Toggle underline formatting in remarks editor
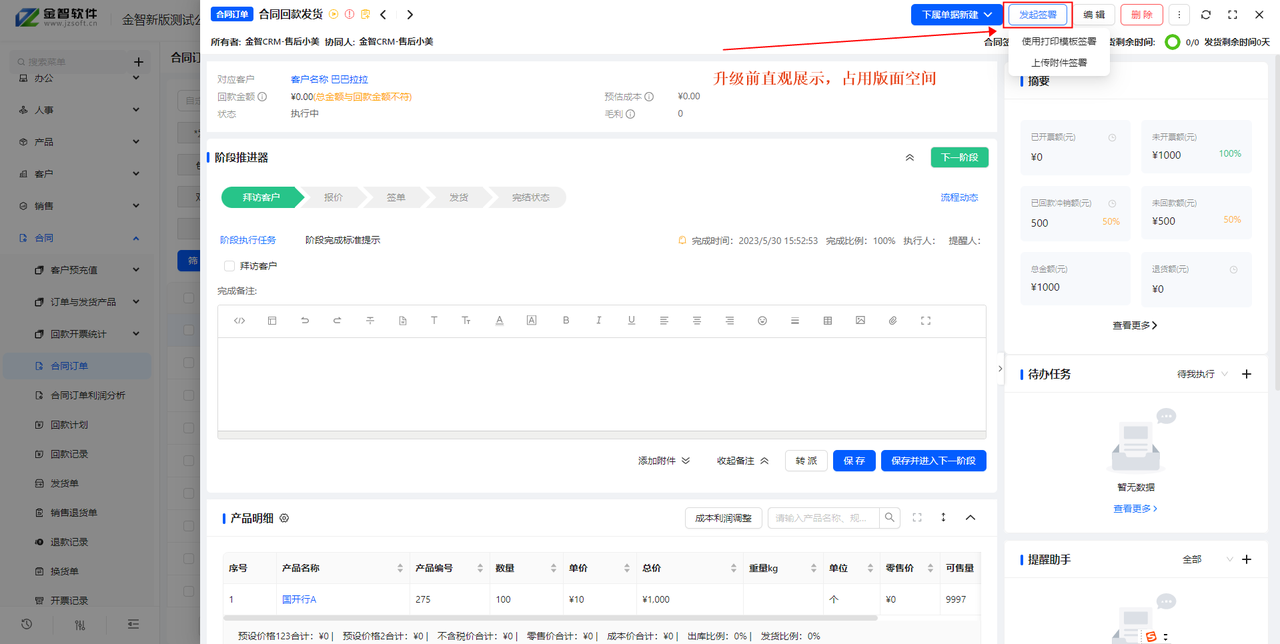Viewport: 1280px width, 644px height. [631, 320]
